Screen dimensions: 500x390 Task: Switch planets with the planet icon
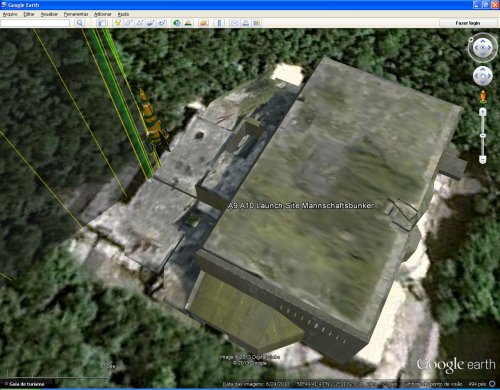tap(204, 23)
